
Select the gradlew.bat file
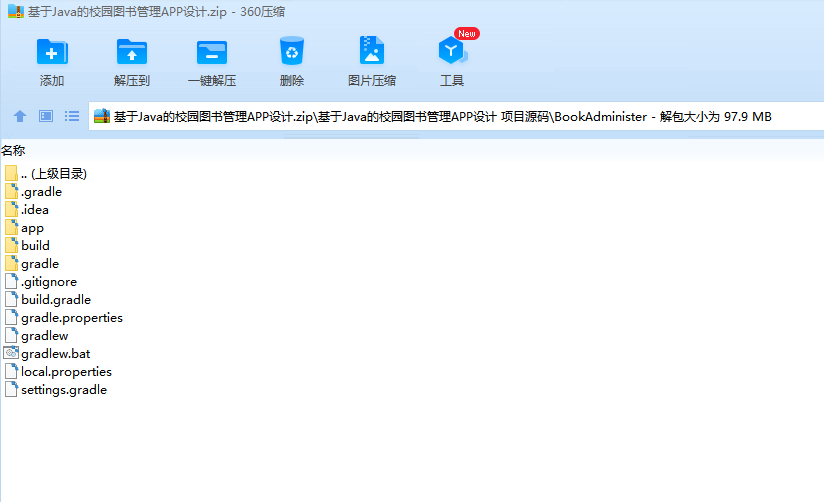[47, 353]
